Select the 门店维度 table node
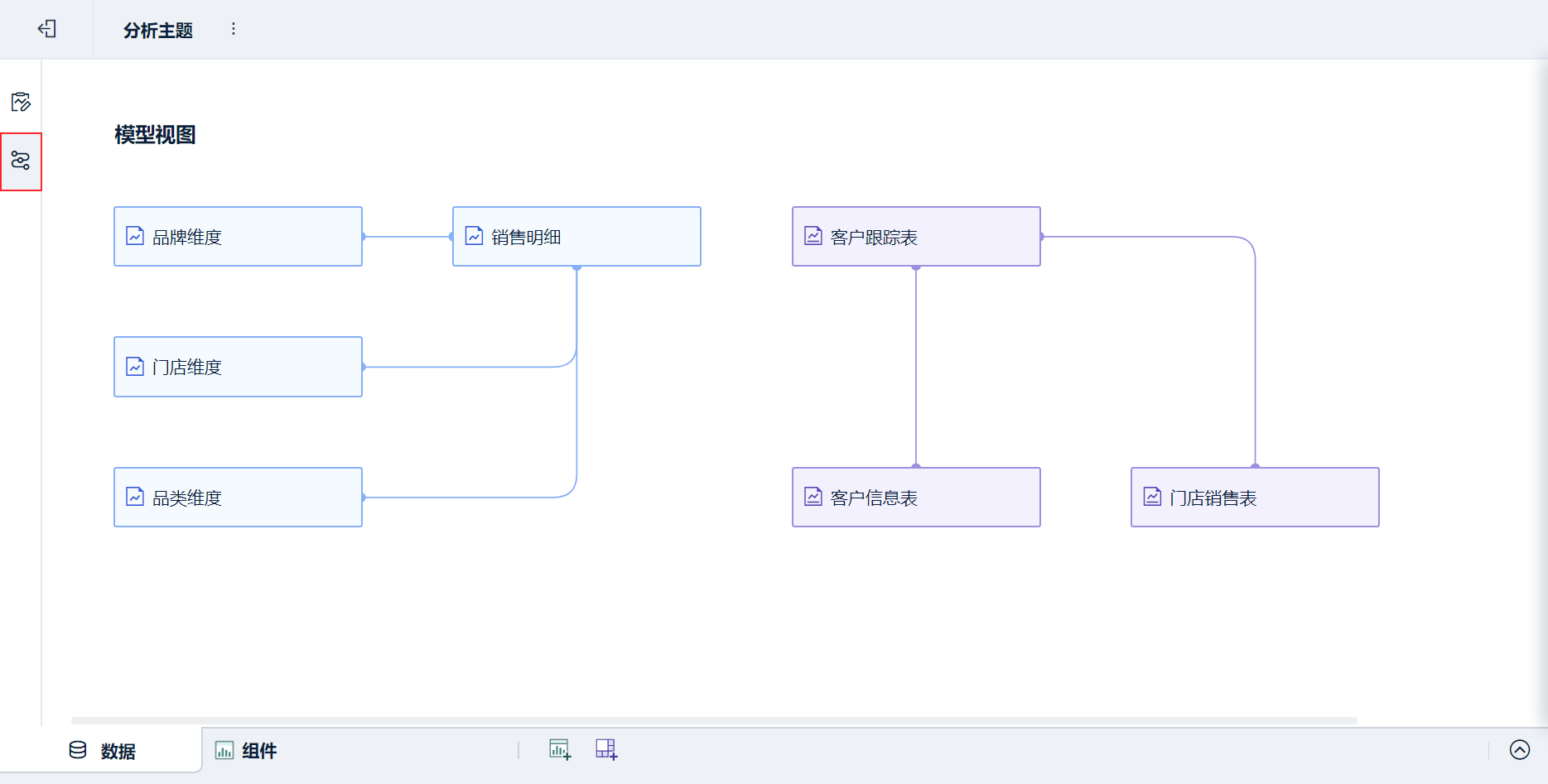This screenshot has height=784, width=1548. pyautogui.click(x=239, y=367)
